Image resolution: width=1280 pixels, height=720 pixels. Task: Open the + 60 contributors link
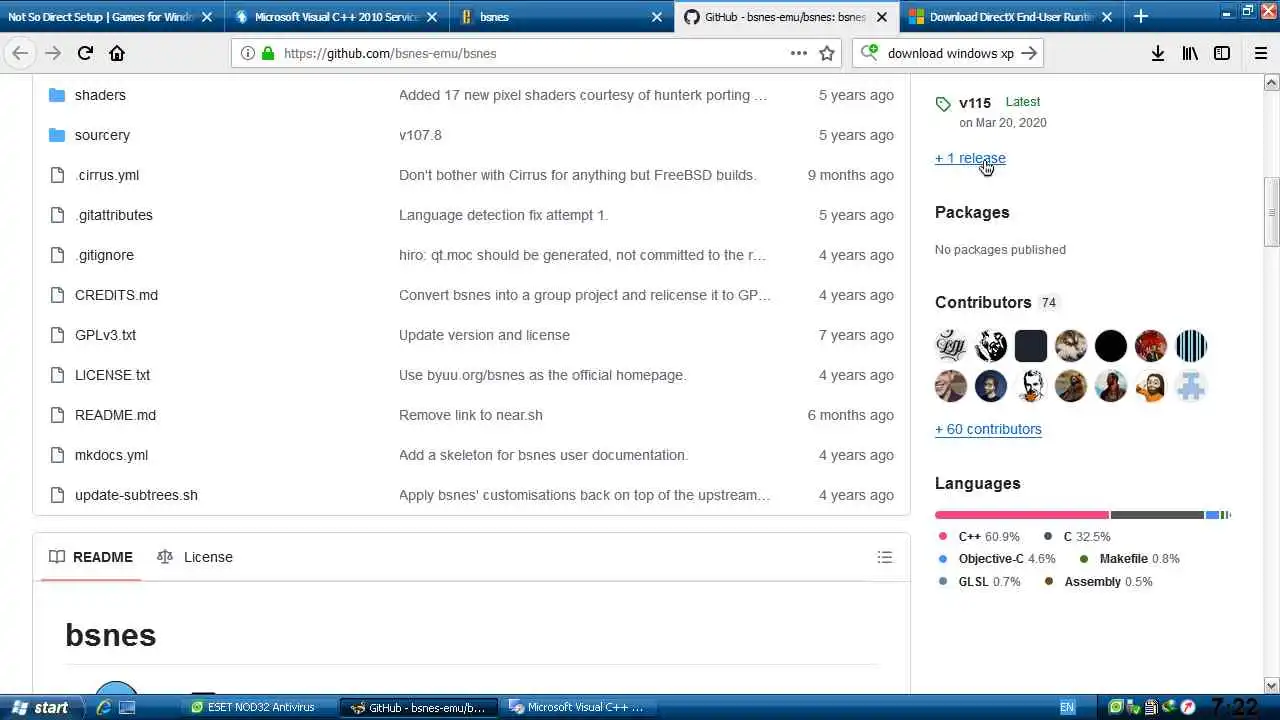988,429
